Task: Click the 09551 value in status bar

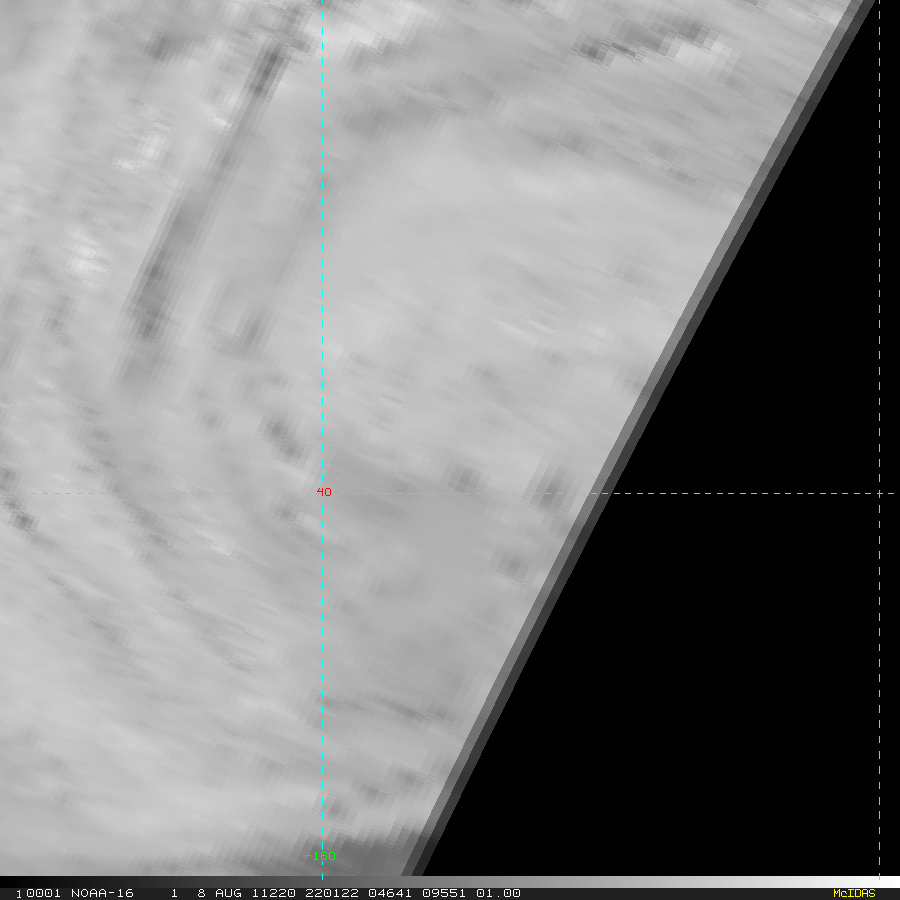Action: coord(444,893)
